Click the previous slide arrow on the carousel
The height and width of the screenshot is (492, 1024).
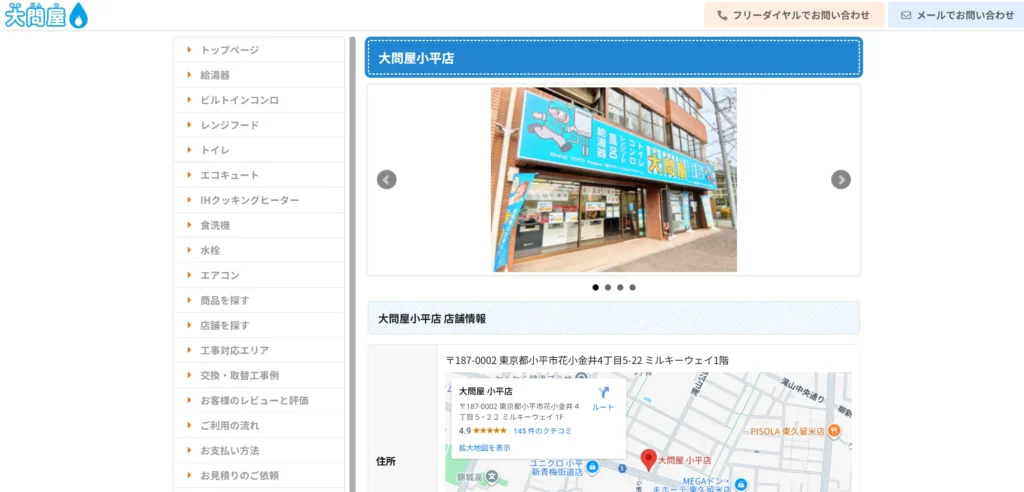387,180
